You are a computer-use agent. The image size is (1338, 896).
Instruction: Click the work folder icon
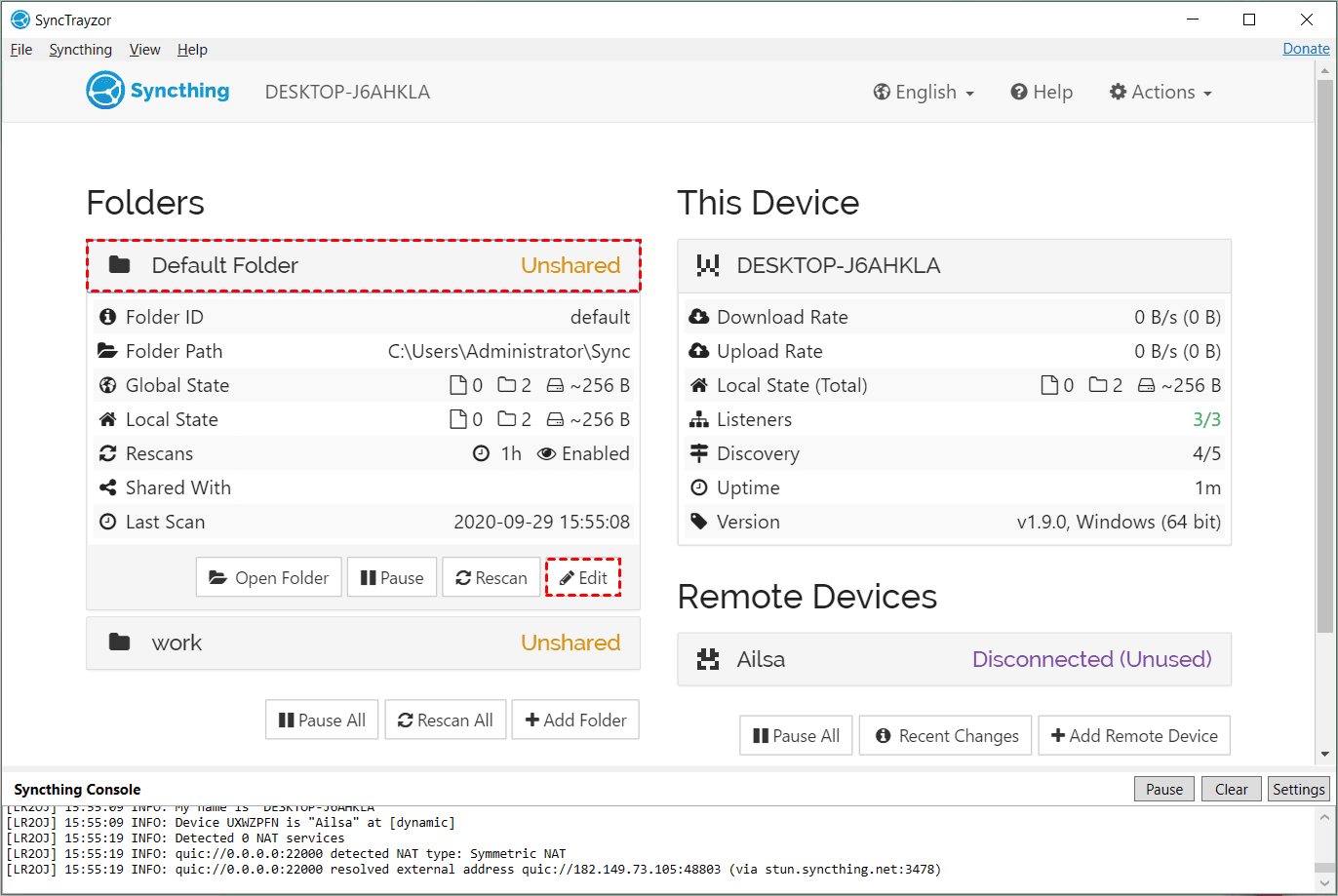[119, 643]
